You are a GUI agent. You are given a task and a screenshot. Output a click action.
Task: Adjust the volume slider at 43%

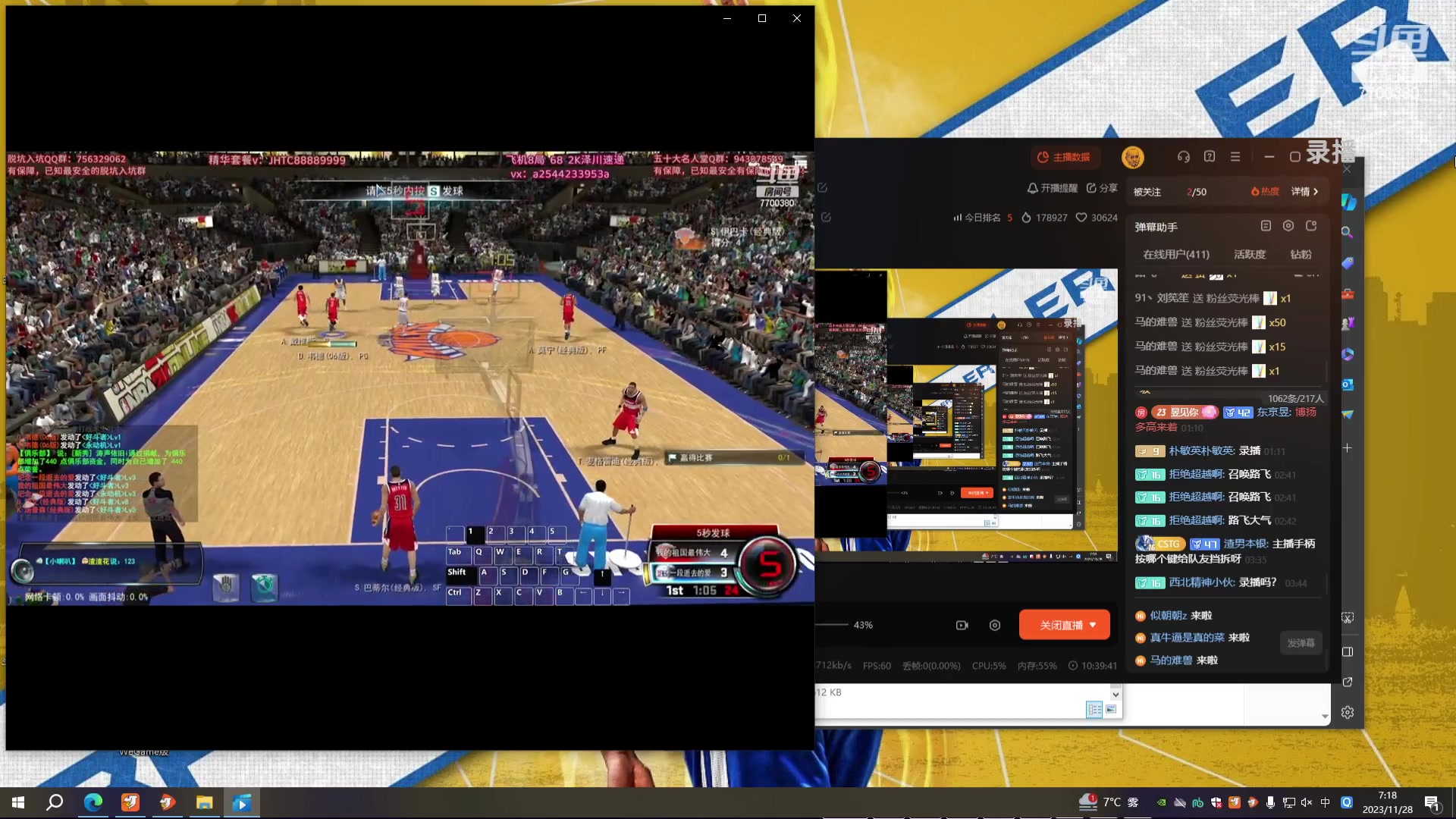832,625
